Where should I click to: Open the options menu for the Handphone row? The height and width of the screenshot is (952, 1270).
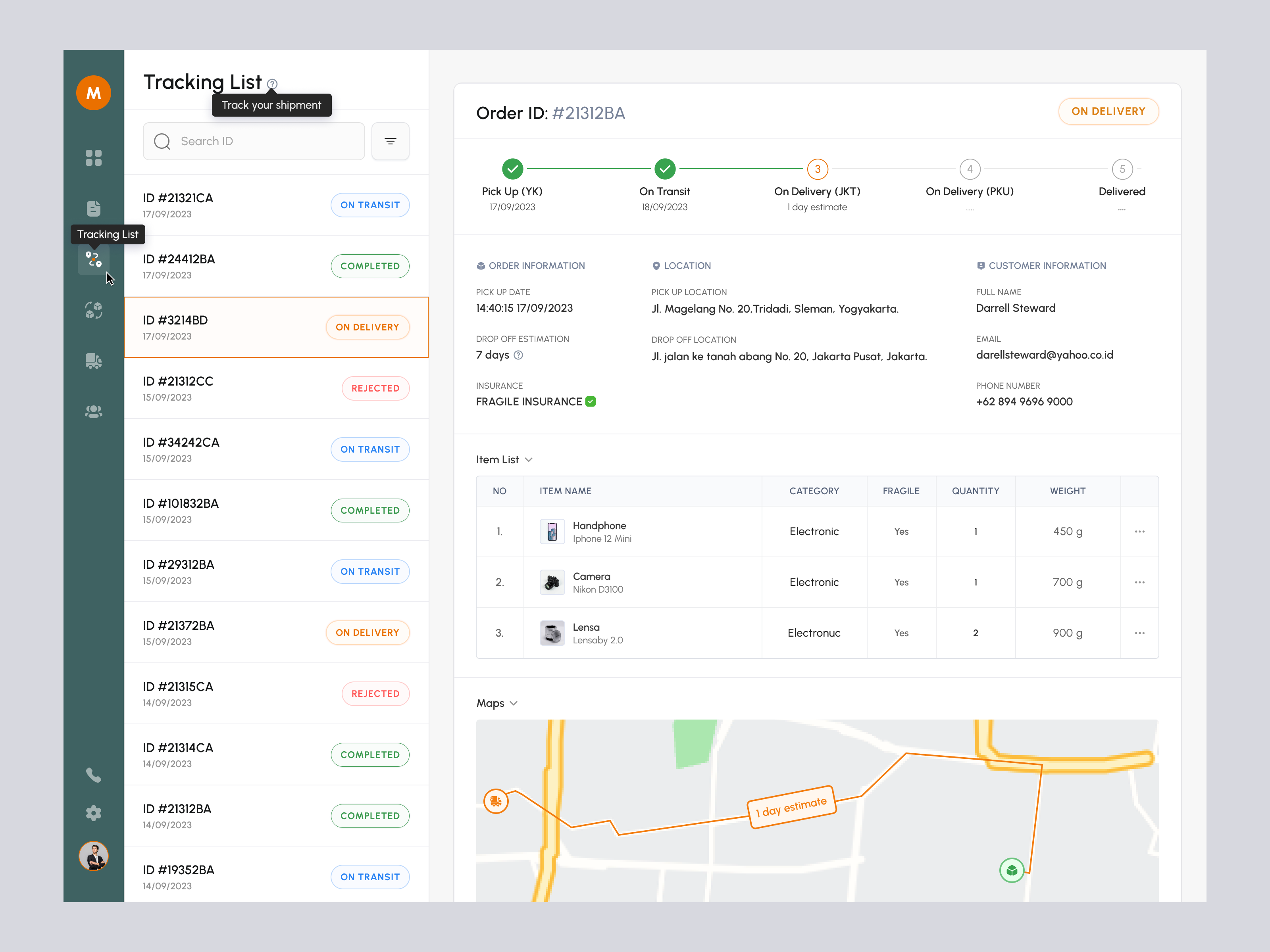[1140, 532]
